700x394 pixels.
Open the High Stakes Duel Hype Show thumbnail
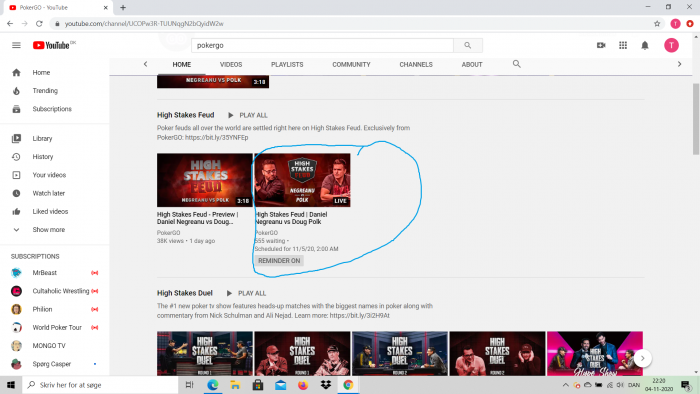pos(595,353)
